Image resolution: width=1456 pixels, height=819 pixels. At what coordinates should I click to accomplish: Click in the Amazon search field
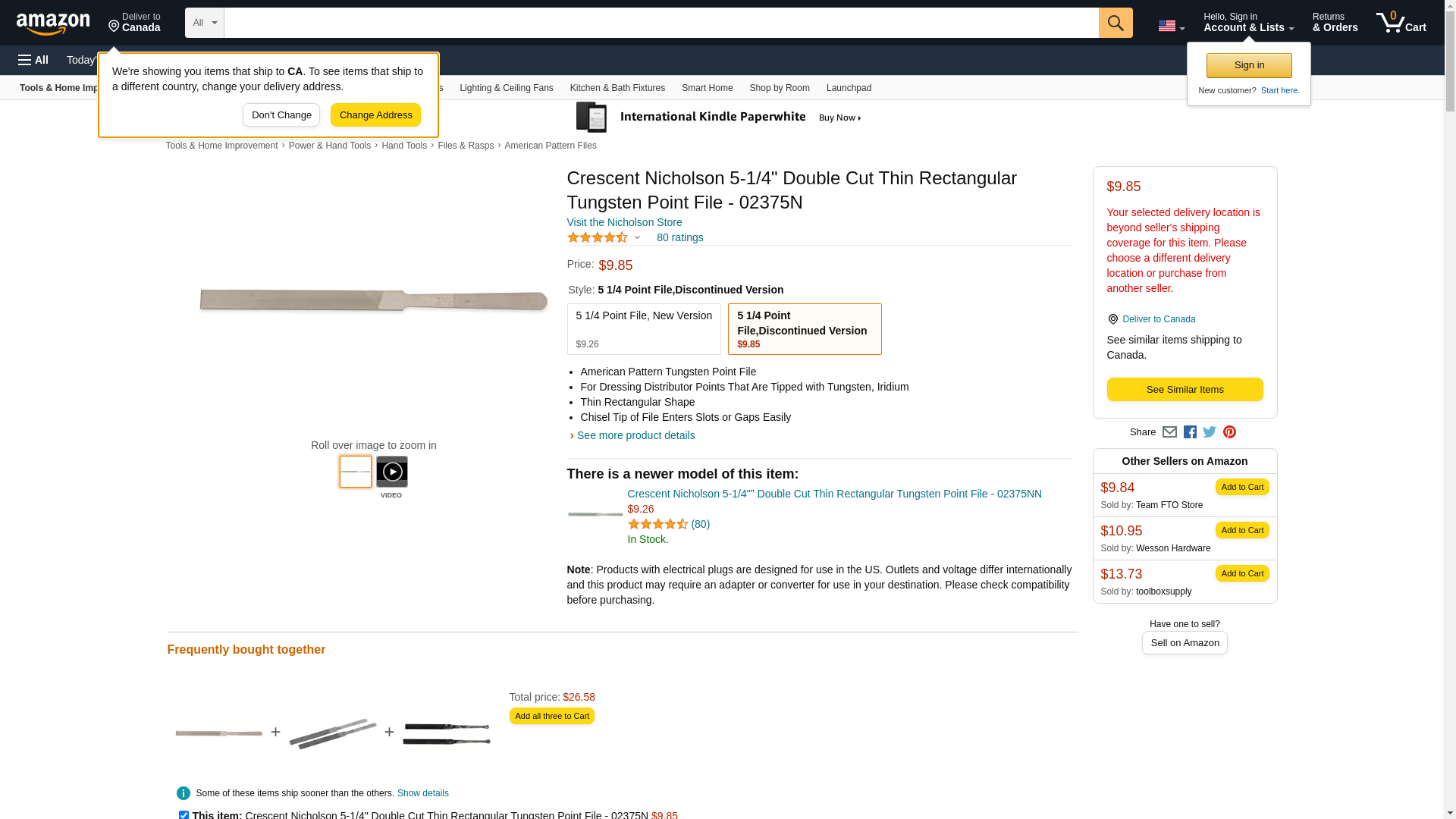pos(661,23)
